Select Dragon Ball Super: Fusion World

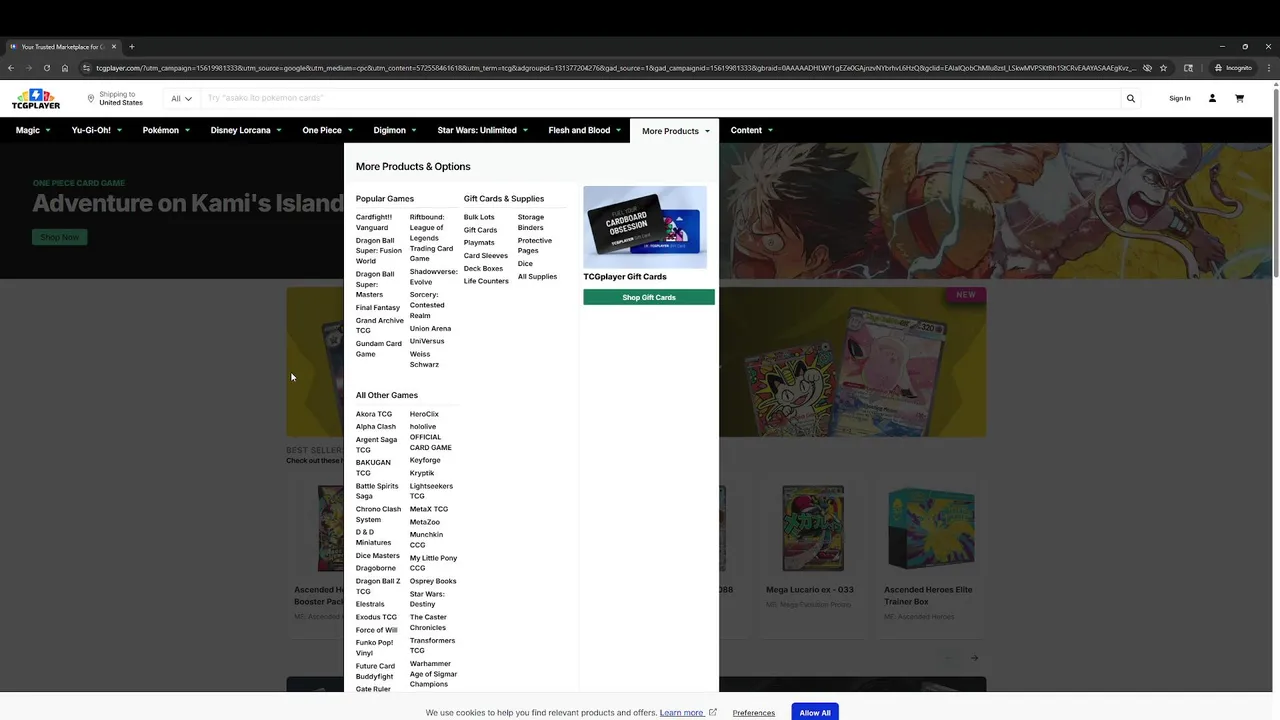pos(379,251)
